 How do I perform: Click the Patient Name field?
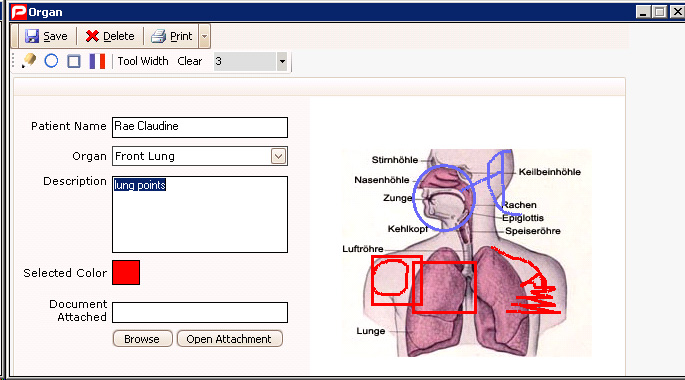coord(200,127)
